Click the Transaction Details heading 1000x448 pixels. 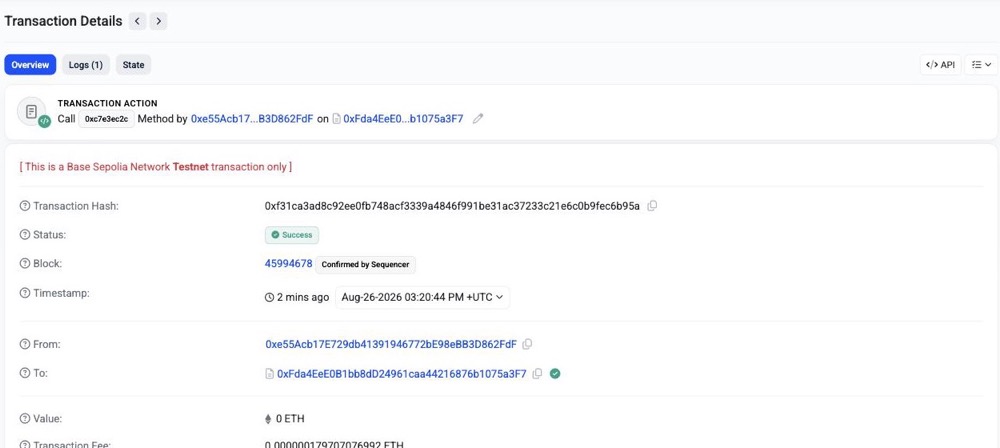63,21
